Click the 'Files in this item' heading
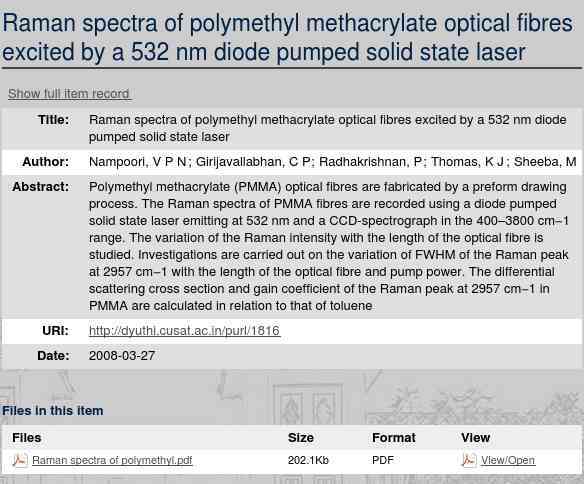This screenshot has height=484, width=584. 53,411
